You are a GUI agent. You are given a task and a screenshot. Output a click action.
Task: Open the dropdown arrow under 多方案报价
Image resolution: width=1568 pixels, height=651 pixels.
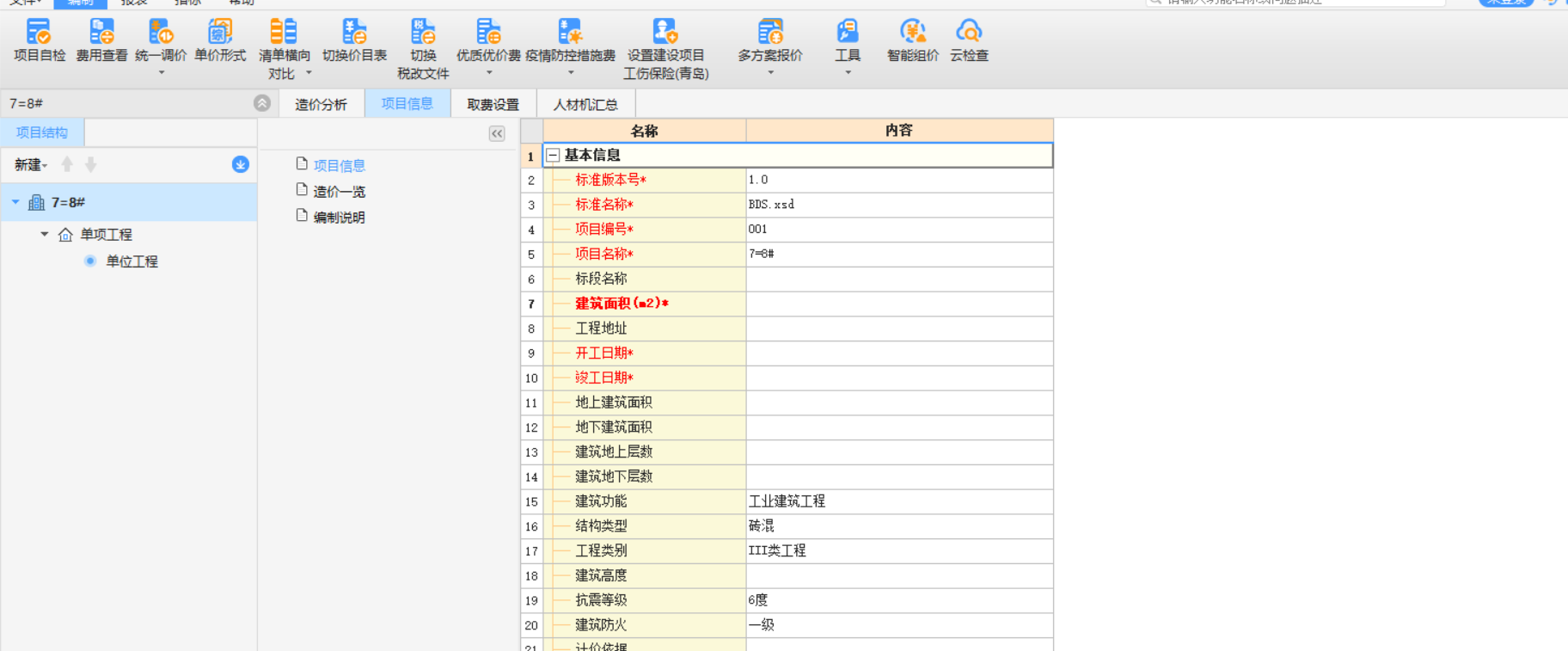[770, 73]
